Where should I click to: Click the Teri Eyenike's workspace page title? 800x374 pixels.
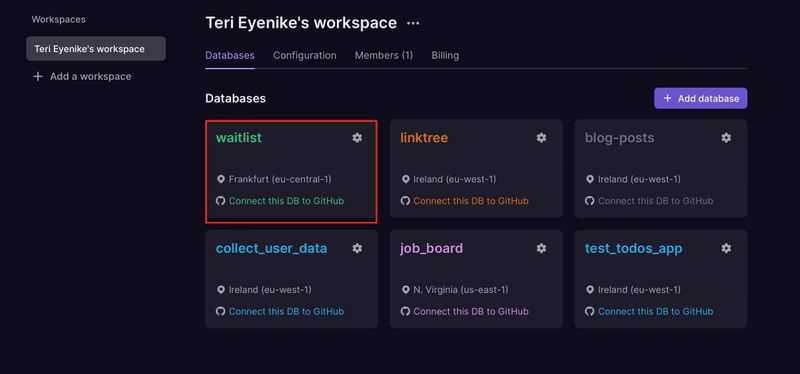click(301, 23)
